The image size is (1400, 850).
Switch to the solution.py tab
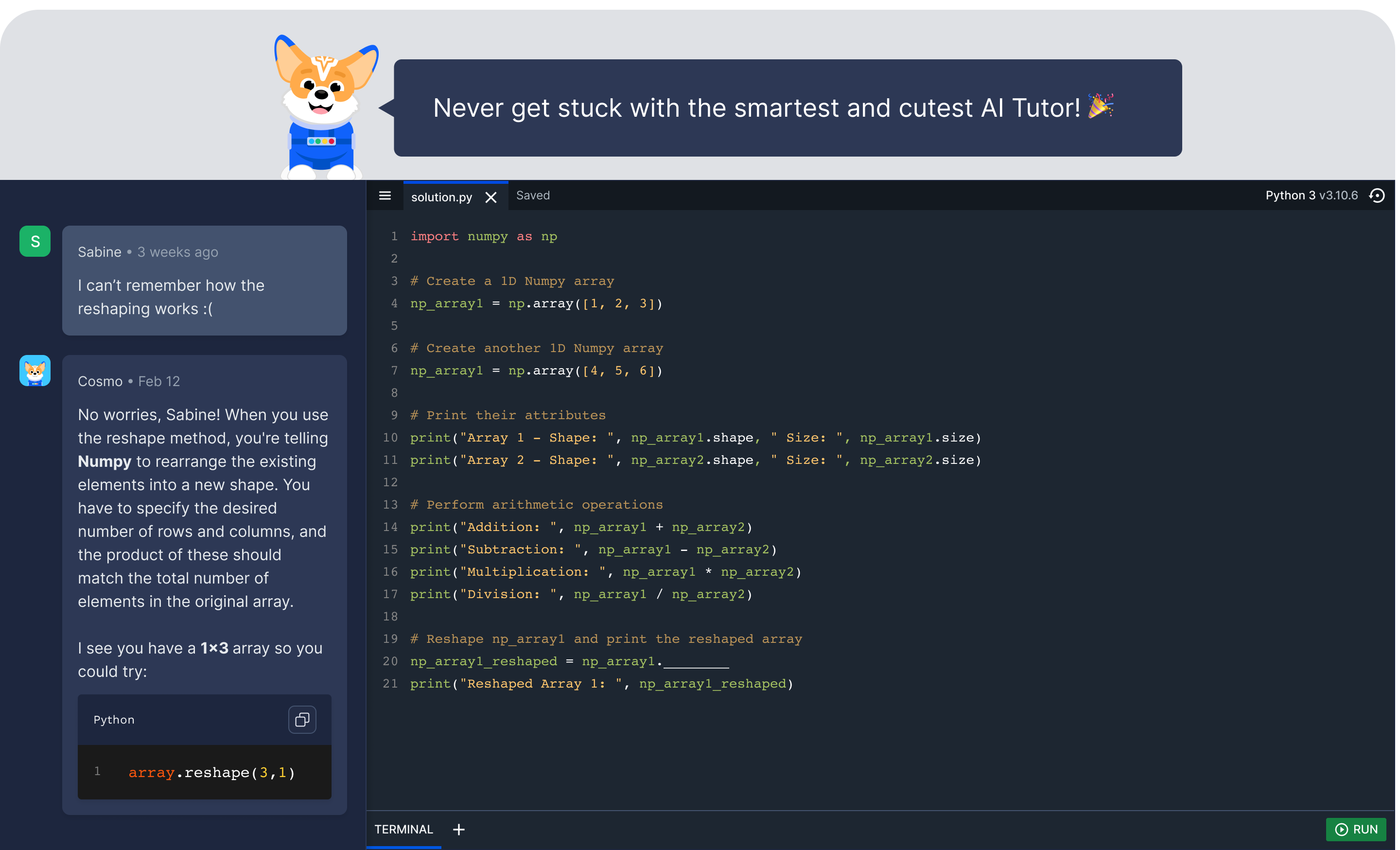coord(441,197)
